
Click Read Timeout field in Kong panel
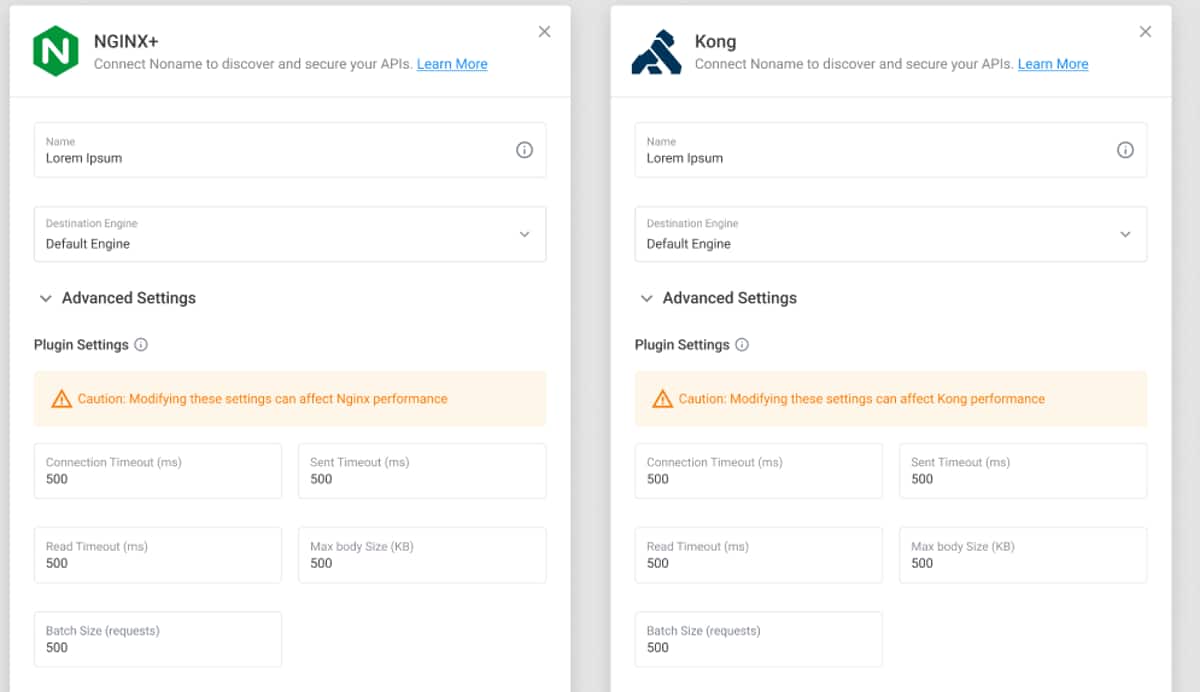759,555
